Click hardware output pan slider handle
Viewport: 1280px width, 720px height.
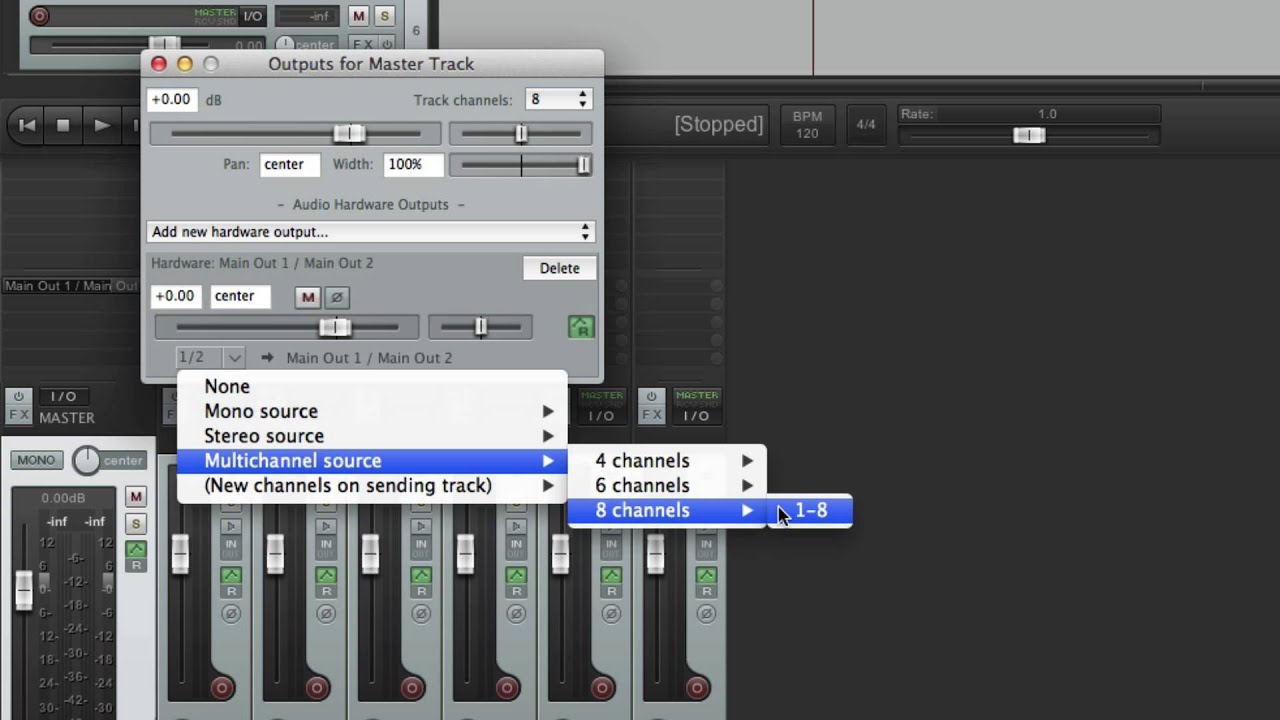click(481, 326)
